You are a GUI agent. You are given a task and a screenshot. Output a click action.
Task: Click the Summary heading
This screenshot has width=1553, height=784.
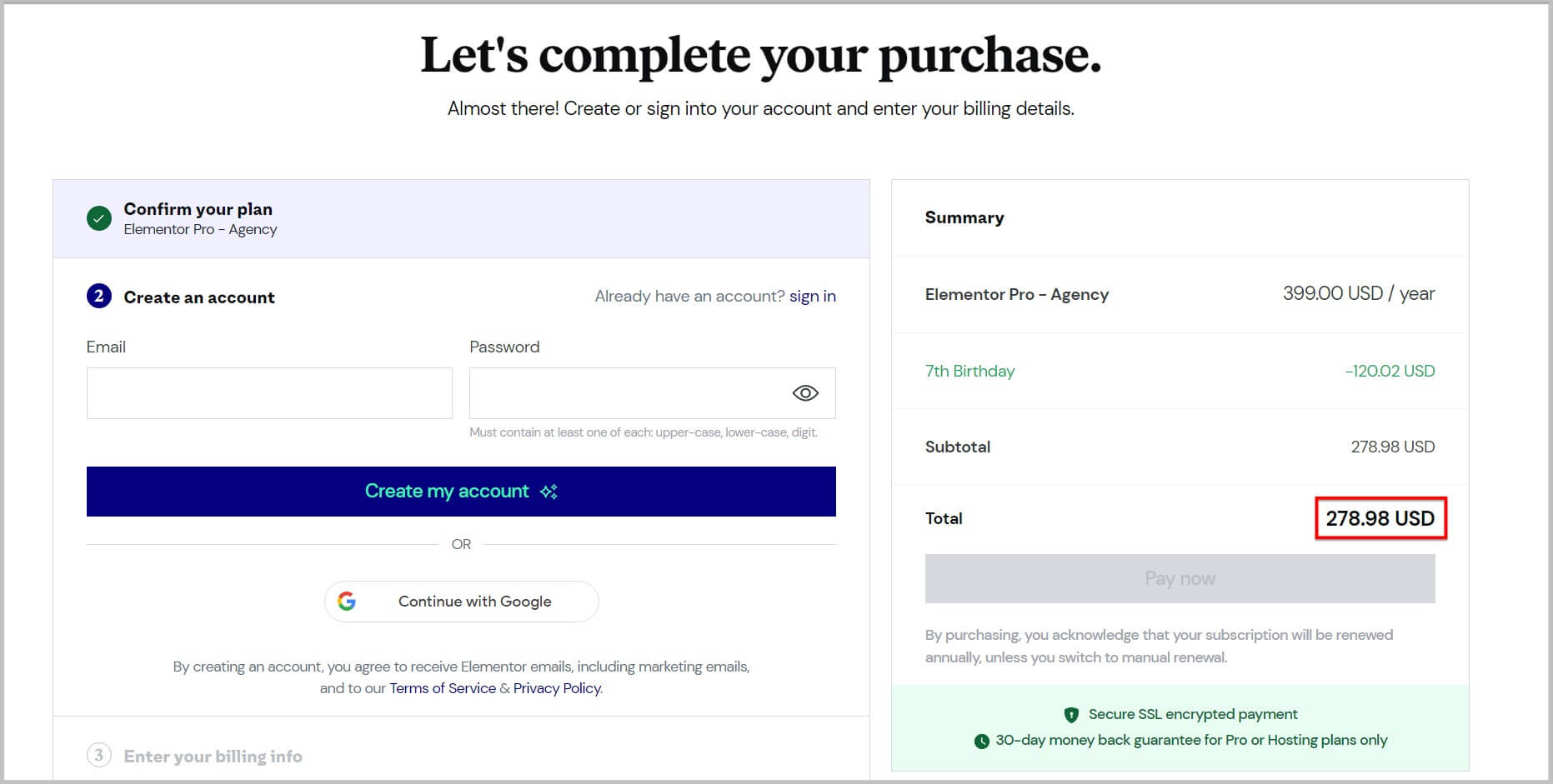[x=964, y=217]
